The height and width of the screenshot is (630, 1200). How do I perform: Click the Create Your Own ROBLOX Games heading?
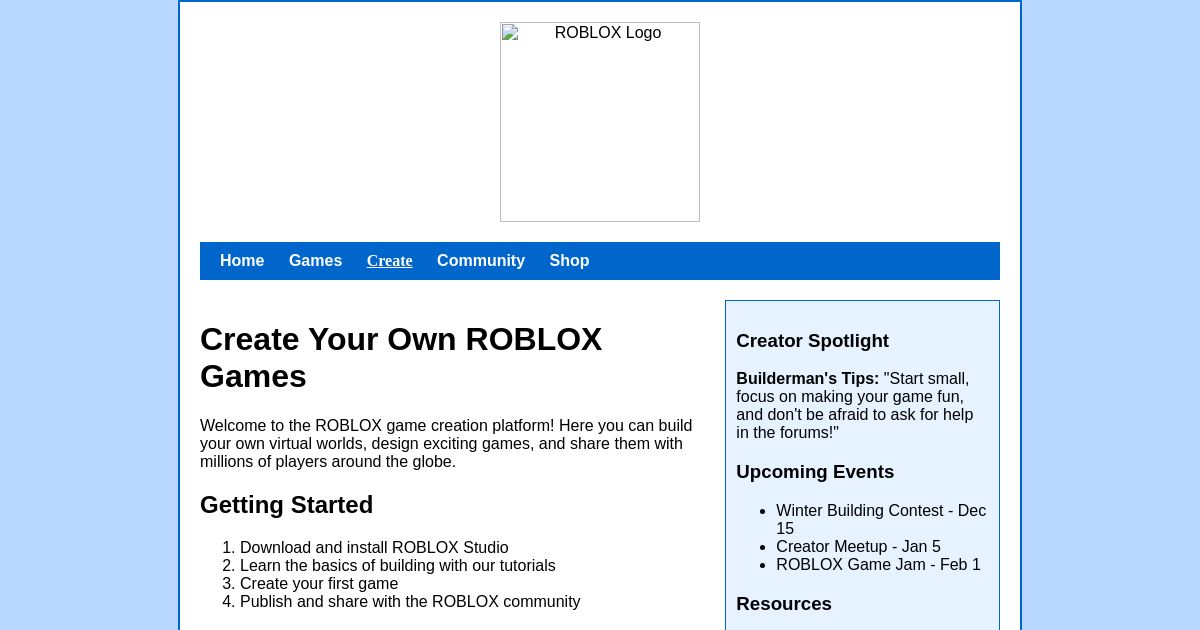point(401,357)
